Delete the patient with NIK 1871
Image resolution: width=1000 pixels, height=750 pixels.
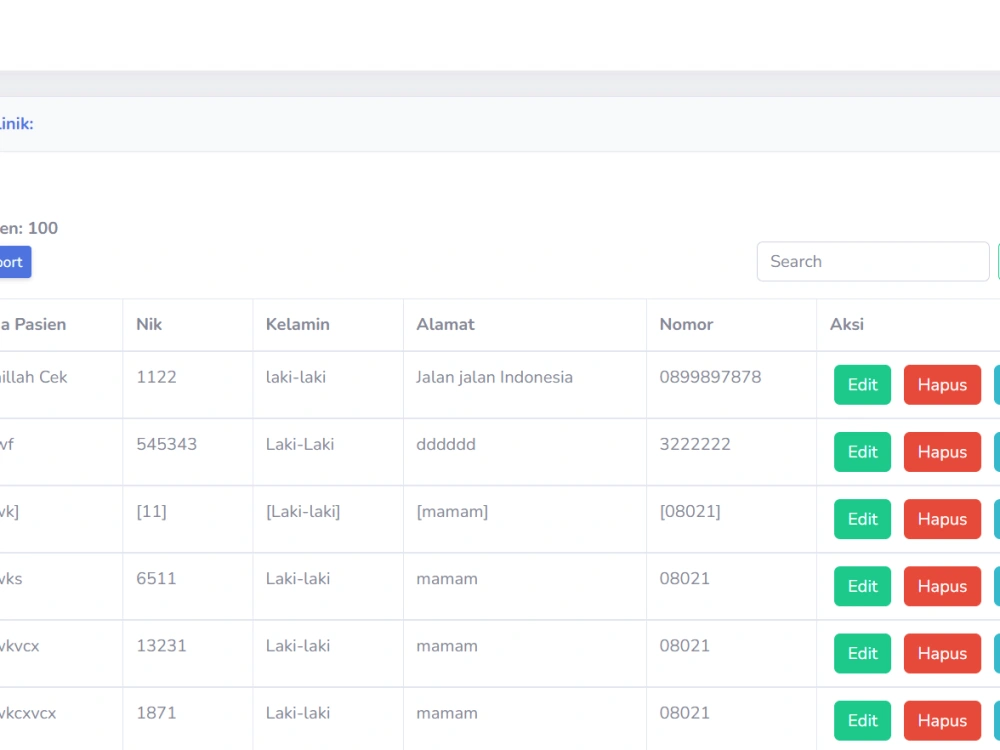942,721
